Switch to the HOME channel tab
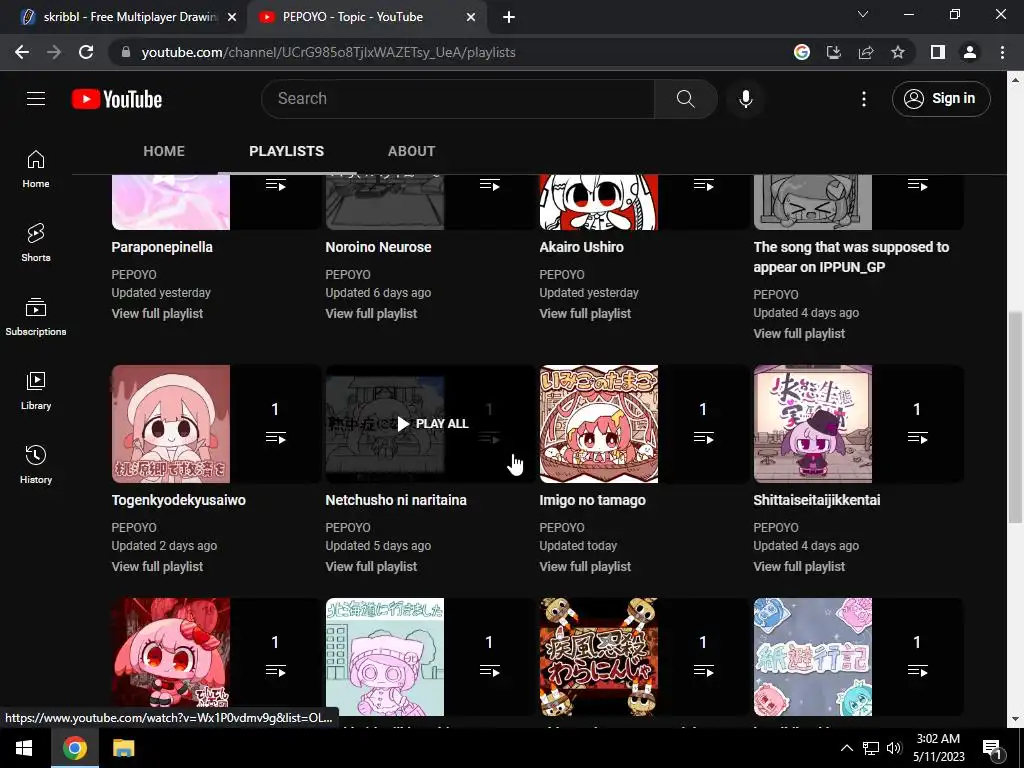1024x768 pixels. (x=164, y=151)
